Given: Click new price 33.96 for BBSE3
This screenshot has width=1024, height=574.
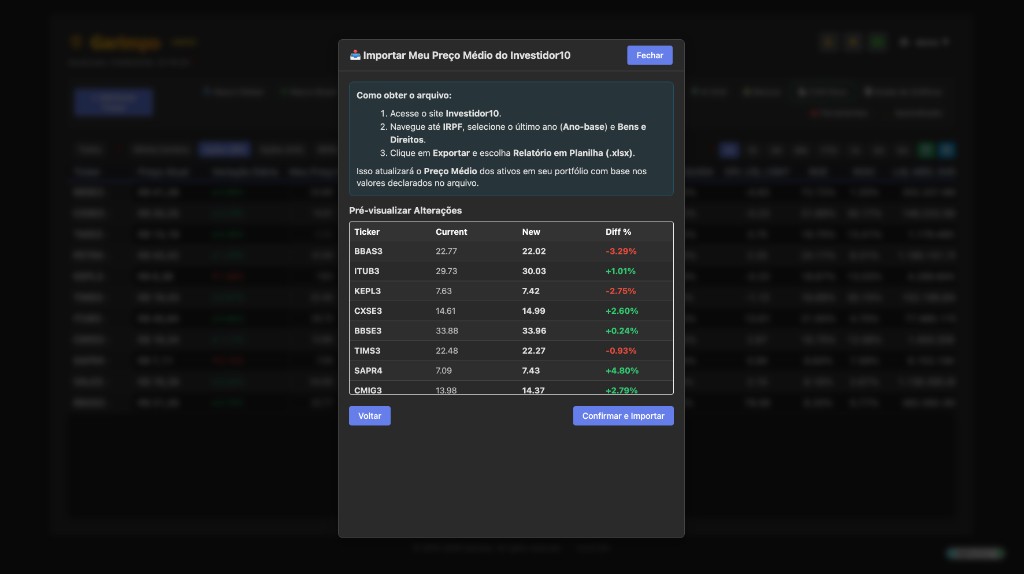Looking at the screenshot, I should [x=534, y=331].
